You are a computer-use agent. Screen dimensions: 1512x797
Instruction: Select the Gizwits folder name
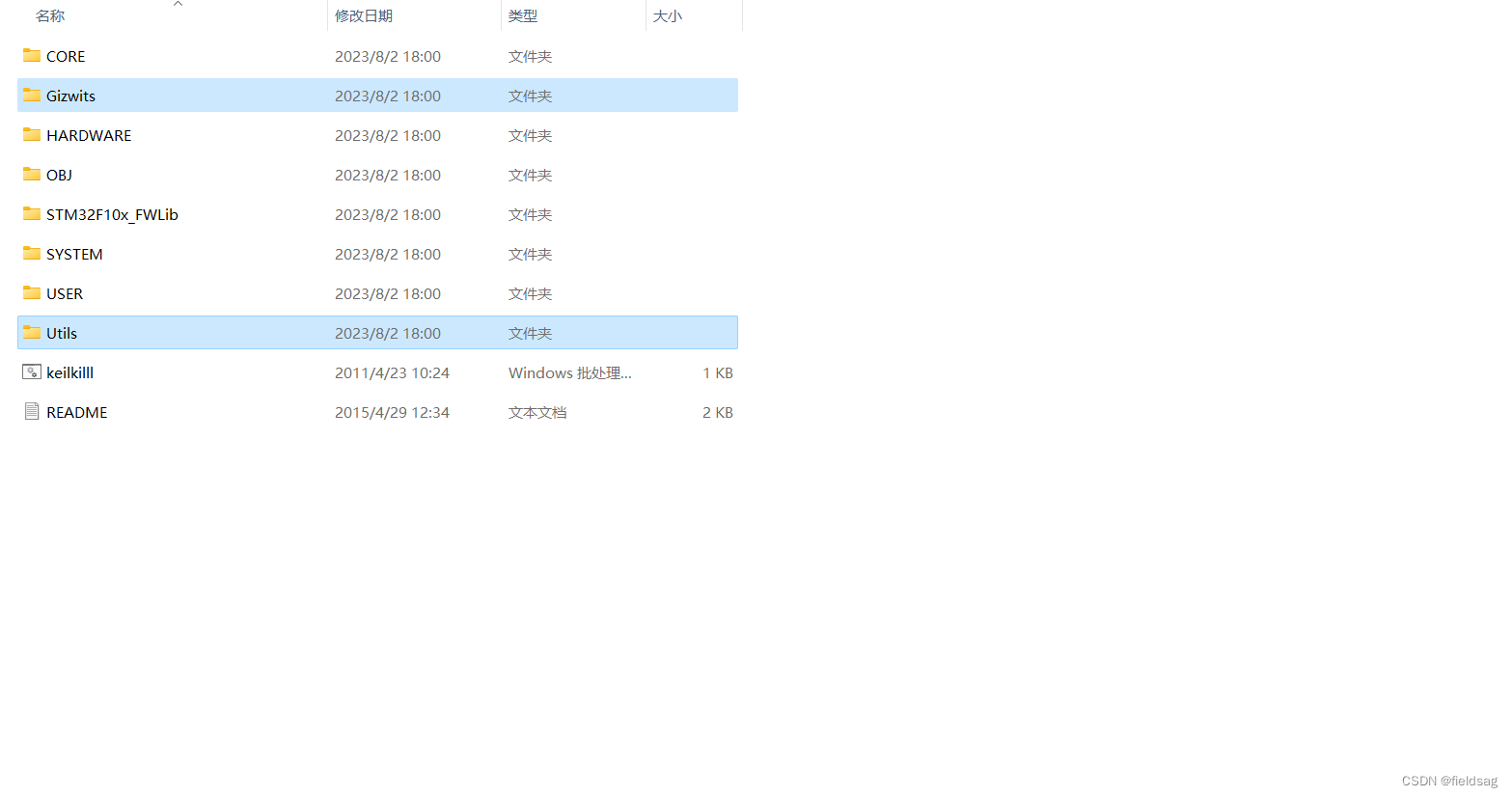70,96
